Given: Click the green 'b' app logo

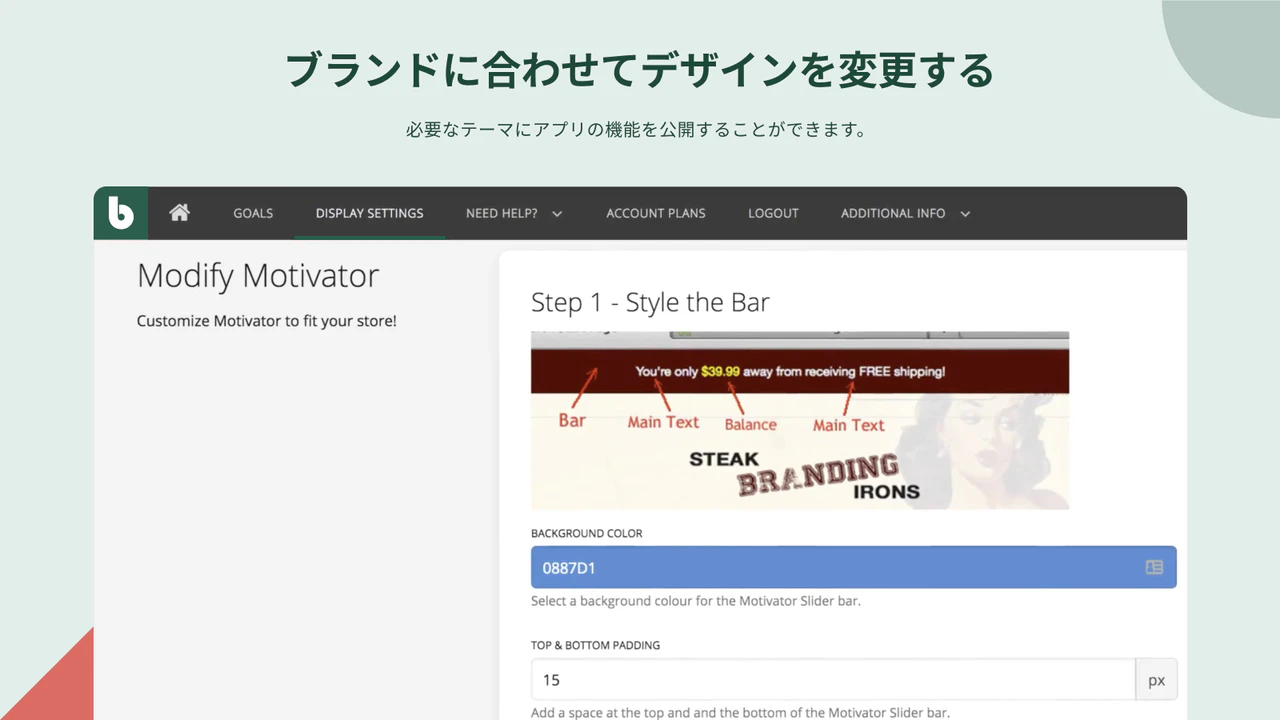Looking at the screenshot, I should click(x=121, y=213).
